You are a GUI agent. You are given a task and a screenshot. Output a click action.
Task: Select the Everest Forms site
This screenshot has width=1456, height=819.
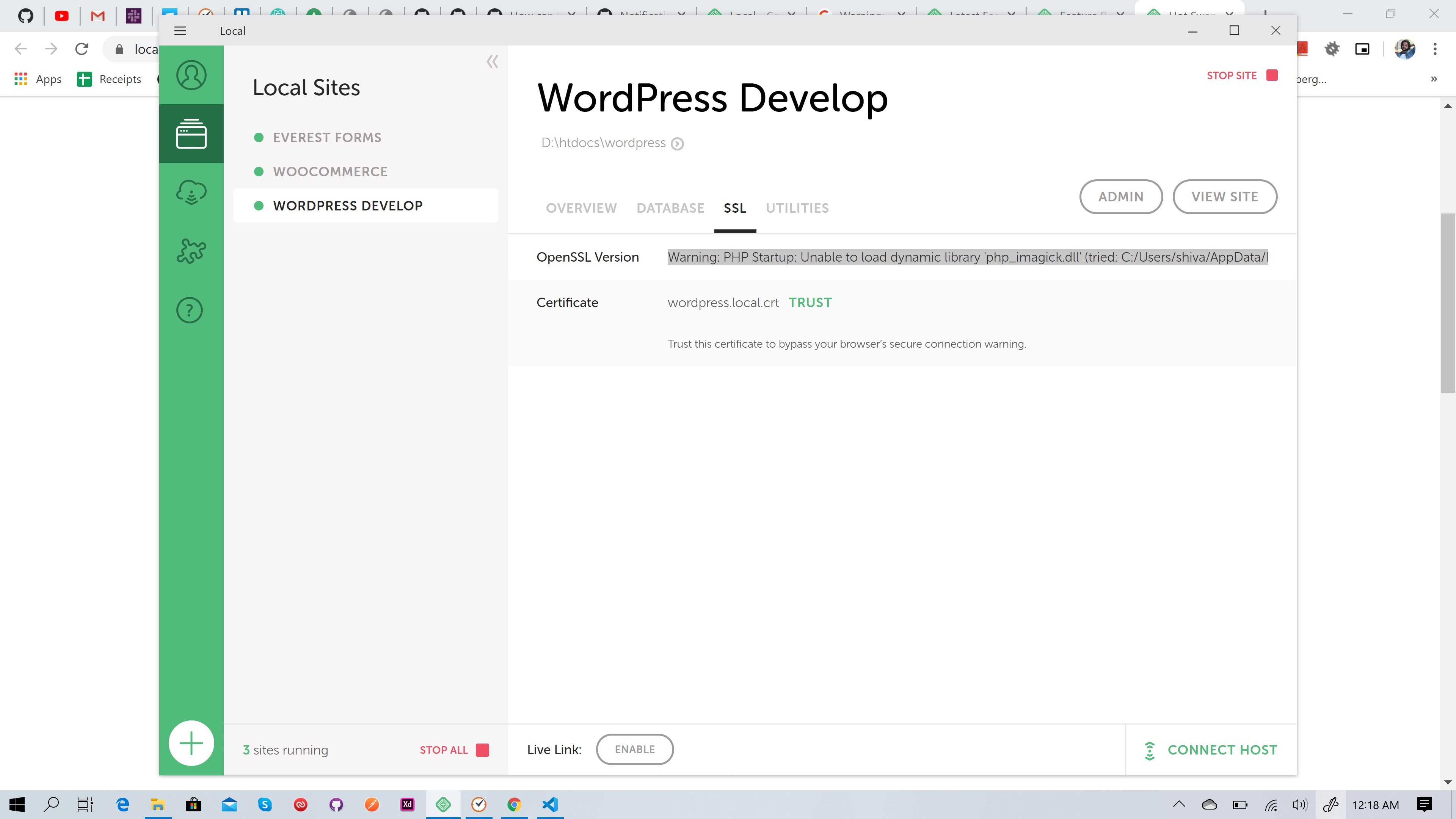click(x=366, y=137)
